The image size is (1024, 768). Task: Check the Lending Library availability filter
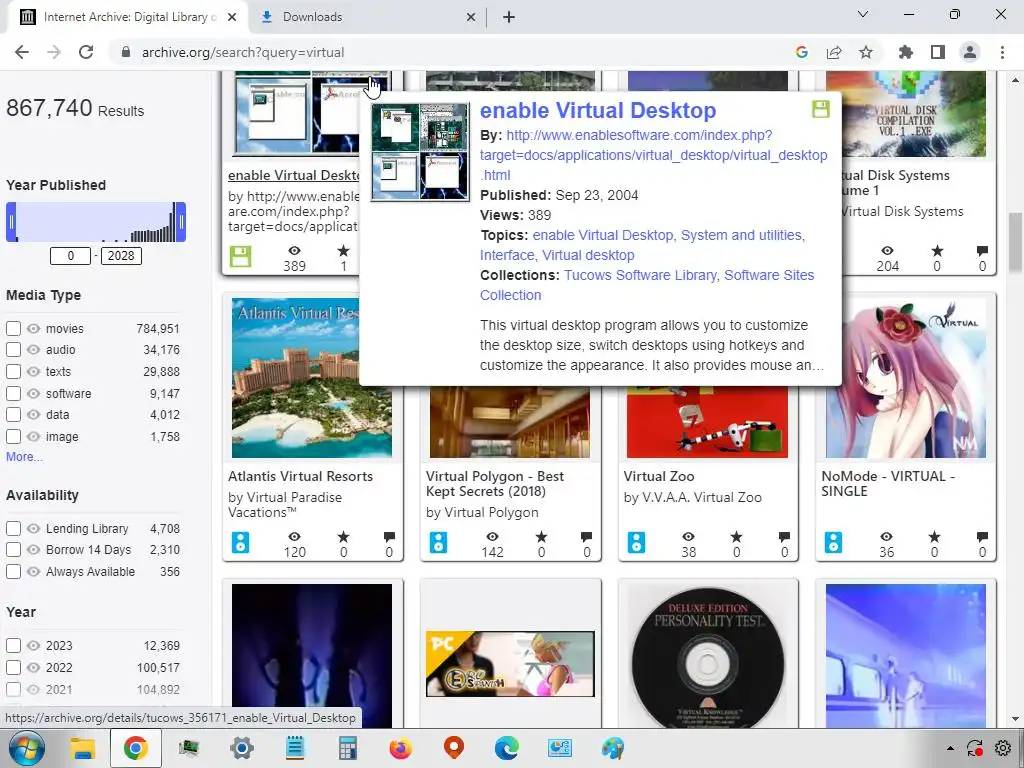13,528
